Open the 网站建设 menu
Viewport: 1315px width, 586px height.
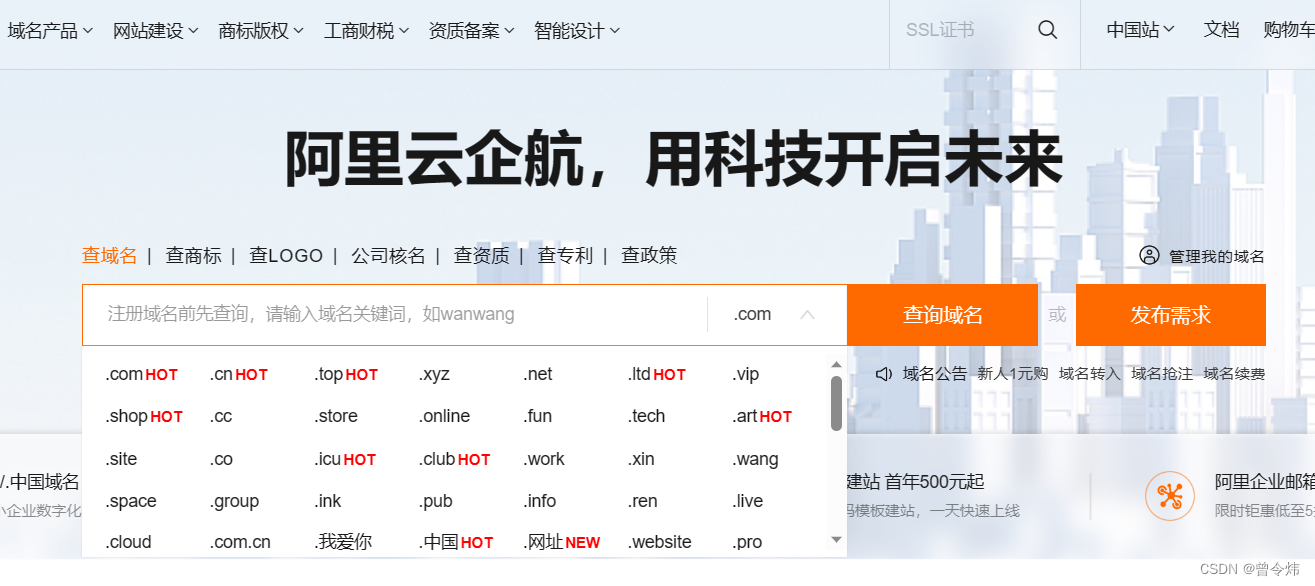[x=155, y=31]
